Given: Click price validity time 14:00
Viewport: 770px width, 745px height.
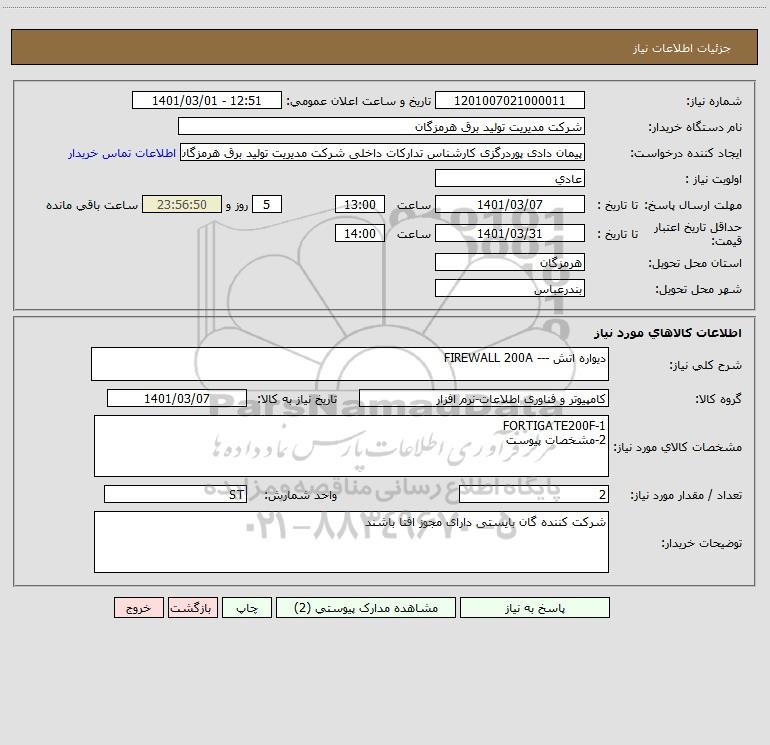Looking at the screenshot, I should coord(360,233).
